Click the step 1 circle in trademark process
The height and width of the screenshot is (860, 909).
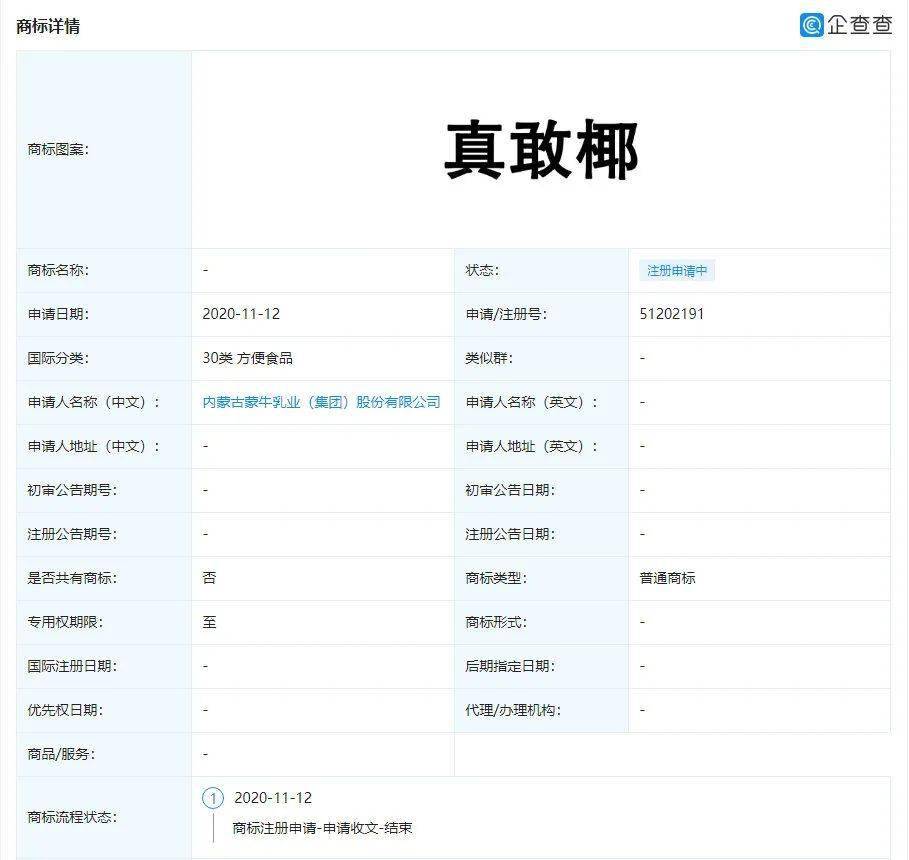(x=213, y=798)
